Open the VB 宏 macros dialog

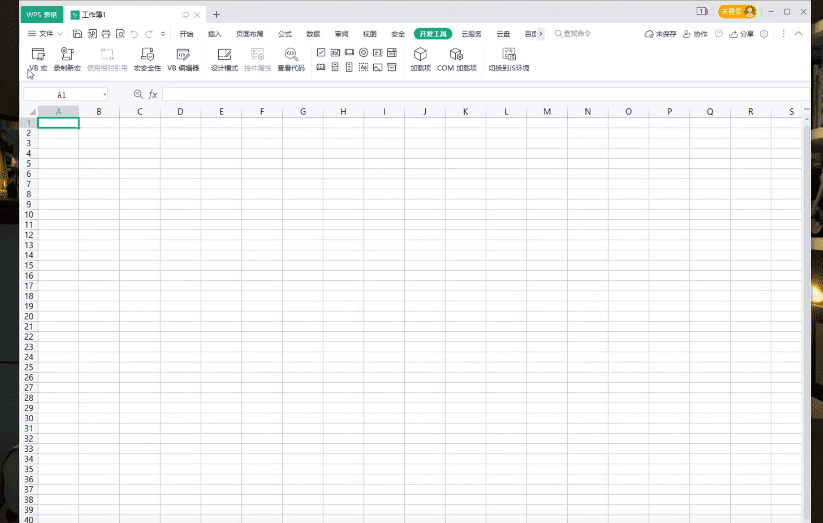click(x=38, y=59)
